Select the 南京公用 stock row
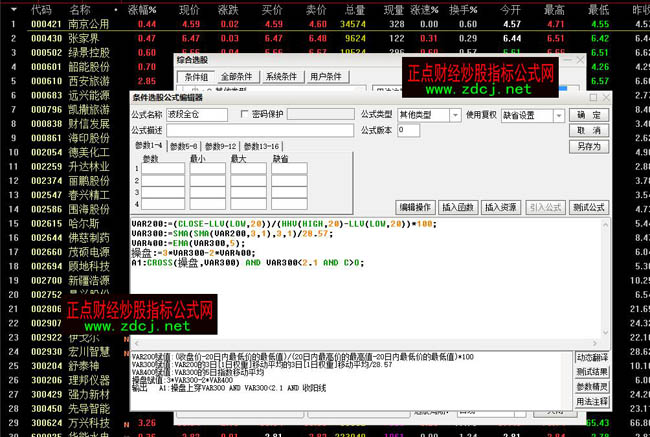The image size is (650, 437). pyautogui.click(x=88, y=22)
